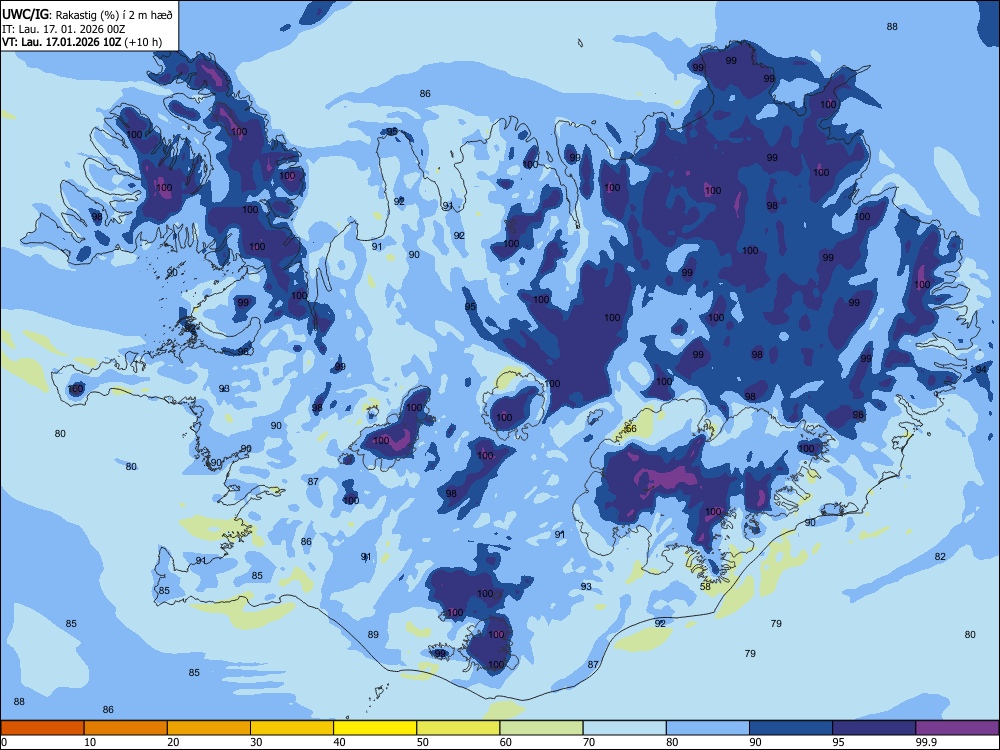
Task: Pick the light green 60–70 legend swatch
Action: click(541, 728)
